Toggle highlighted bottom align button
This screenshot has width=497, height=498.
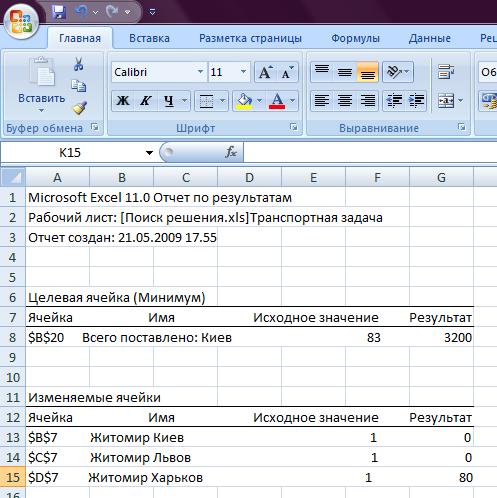368,72
